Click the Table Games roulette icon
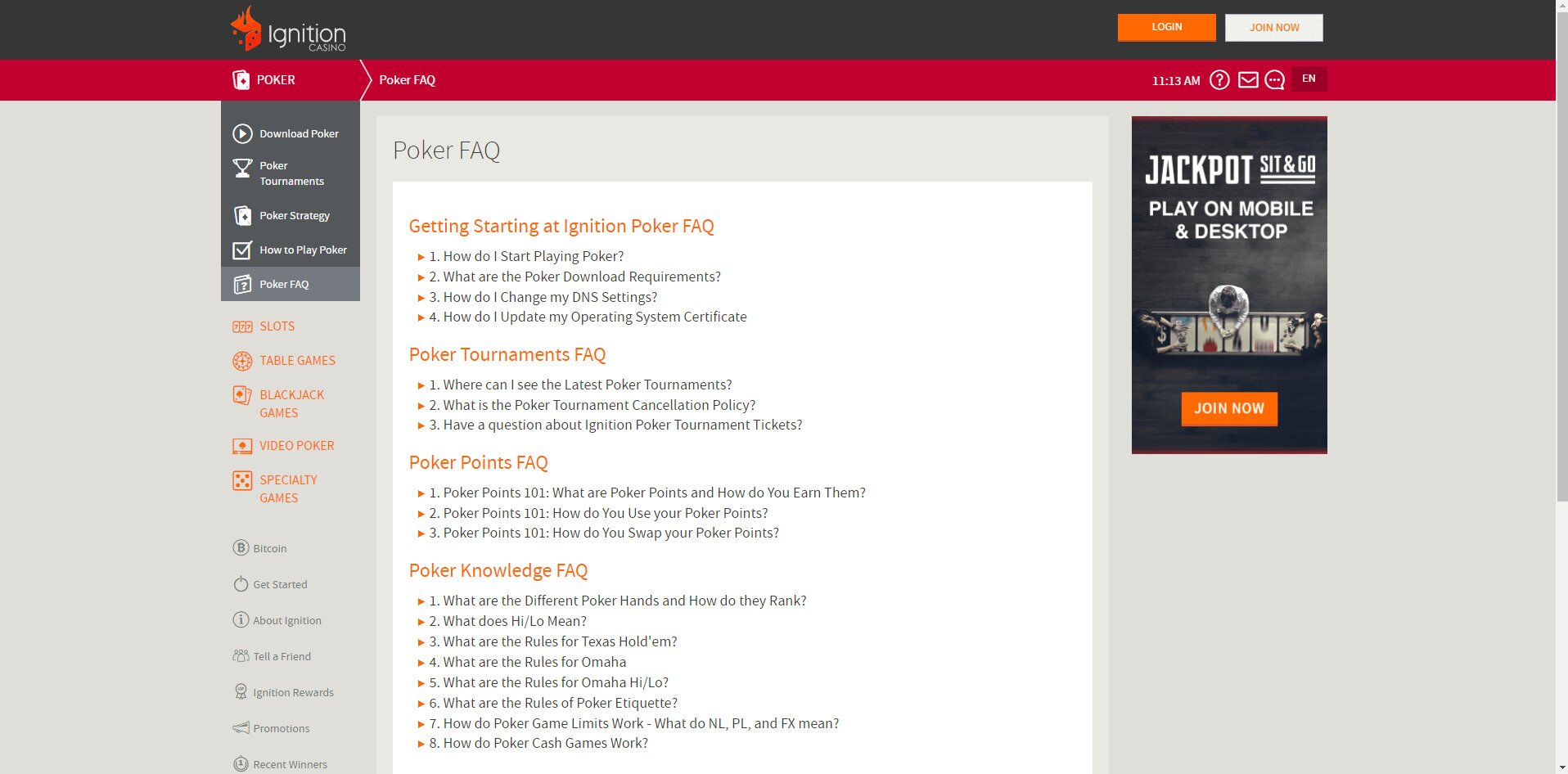1568x774 pixels. point(242,360)
